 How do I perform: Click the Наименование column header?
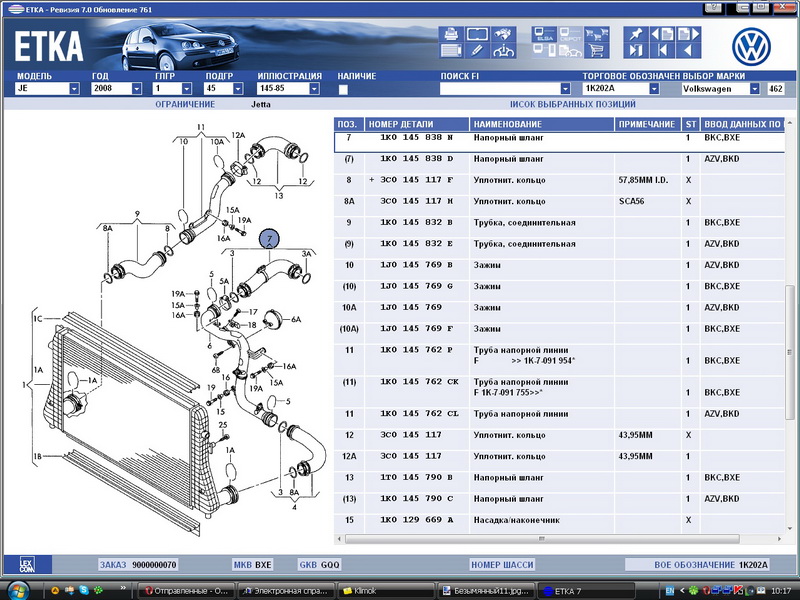pyautogui.click(x=542, y=124)
